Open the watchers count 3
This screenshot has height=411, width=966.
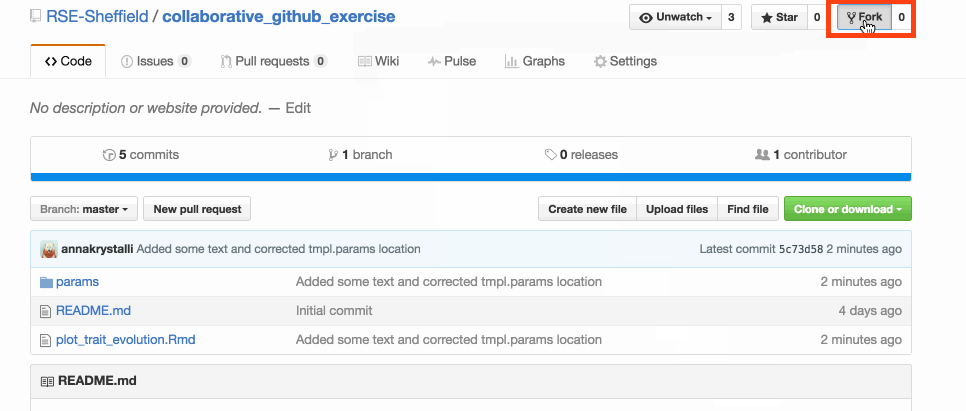pos(731,17)
